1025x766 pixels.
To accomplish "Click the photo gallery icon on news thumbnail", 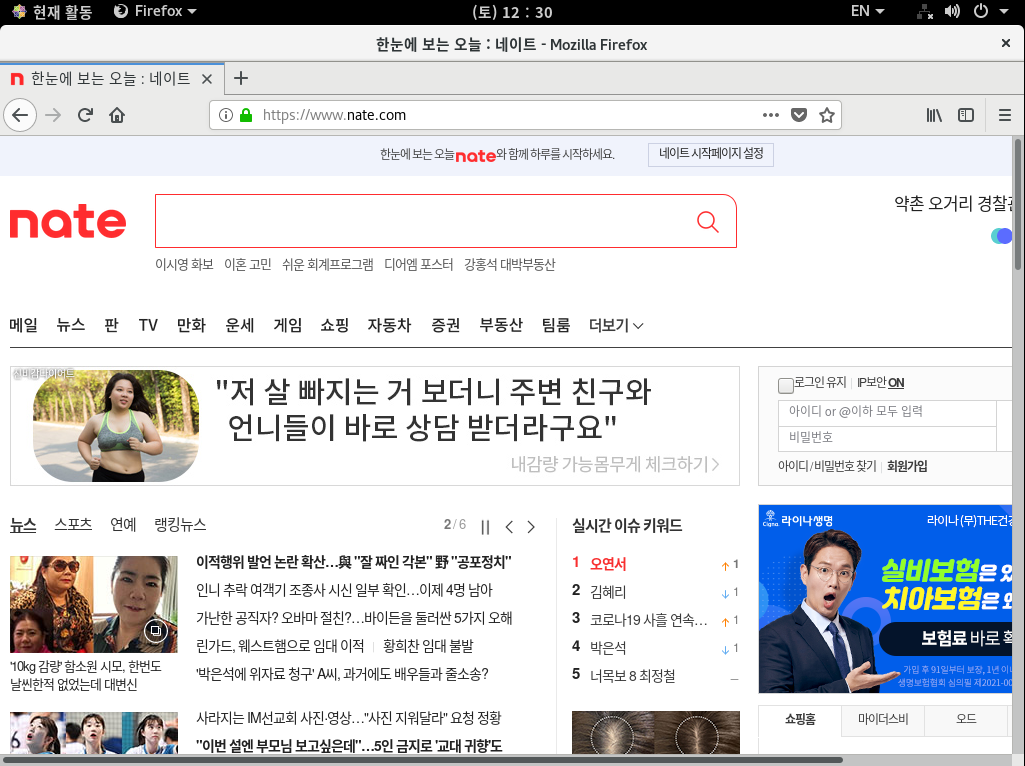I will [x=156, y=631].
